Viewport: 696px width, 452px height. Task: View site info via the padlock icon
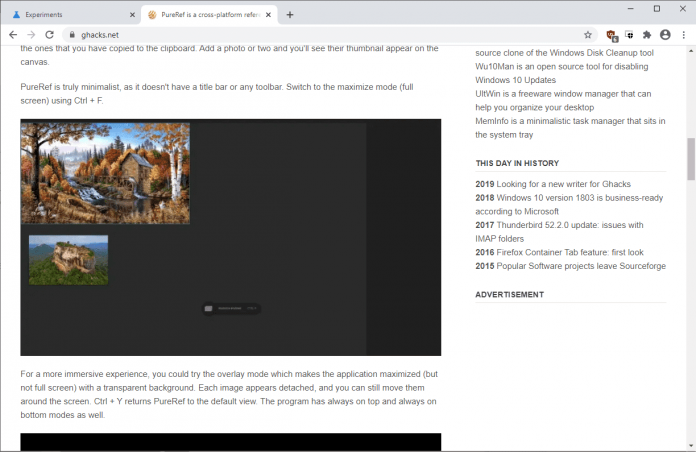[x=69, y=34]
